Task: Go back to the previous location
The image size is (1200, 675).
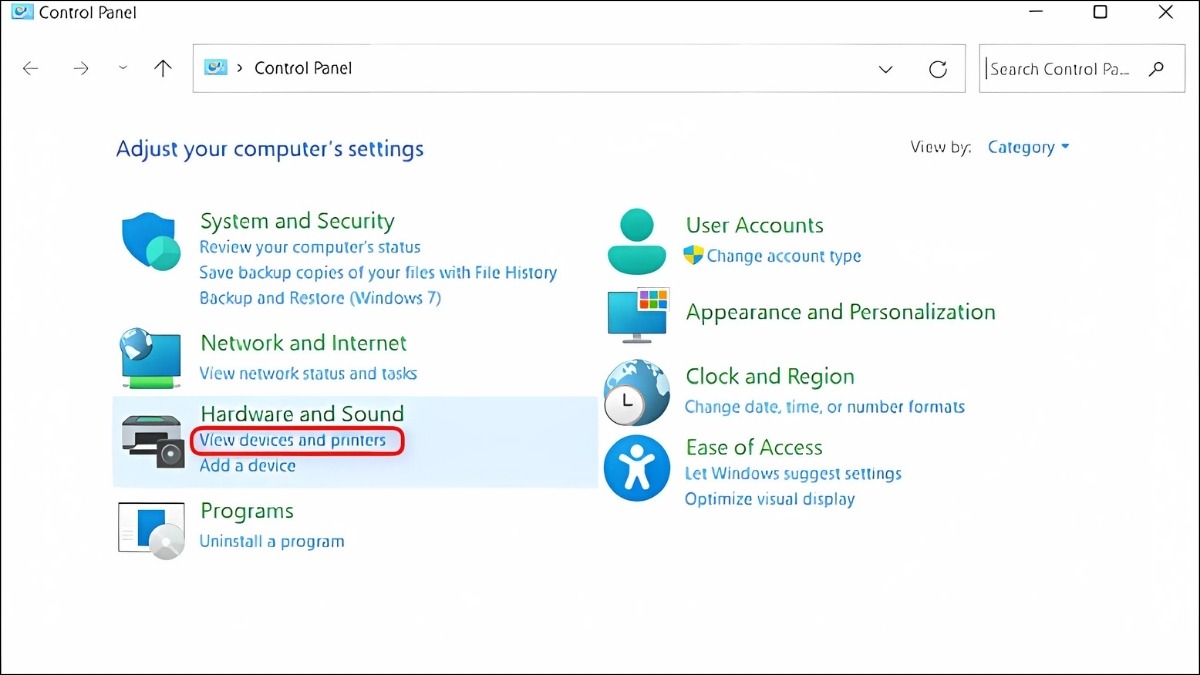Action: [x=31, y=69]
